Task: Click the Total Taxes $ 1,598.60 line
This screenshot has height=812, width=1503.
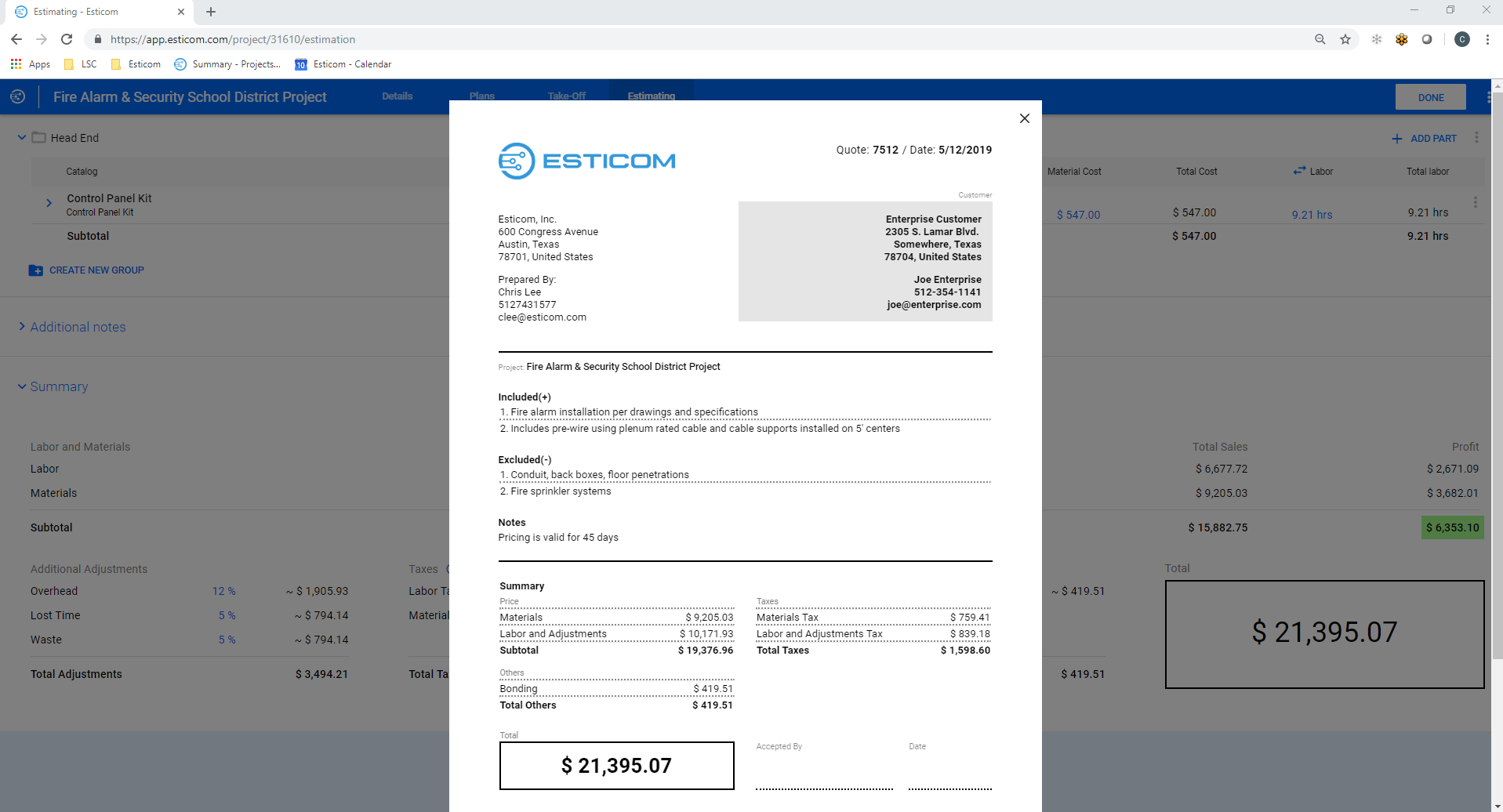Action: (x=873, y=651)
